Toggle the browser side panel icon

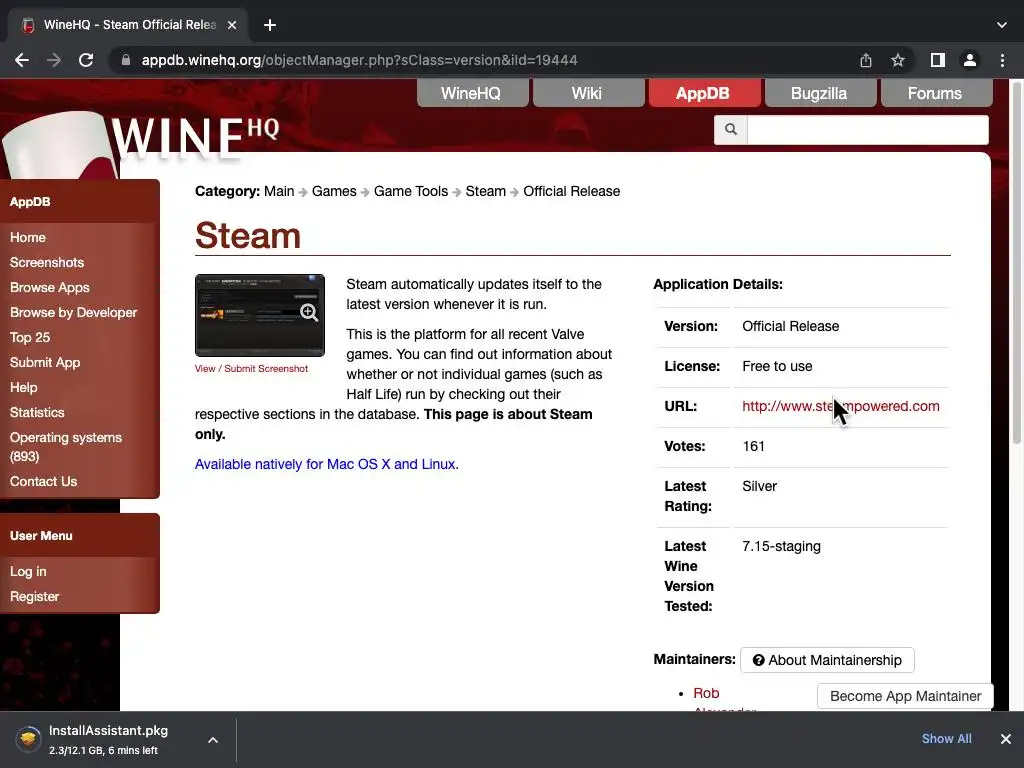click(x=938, y=60)
